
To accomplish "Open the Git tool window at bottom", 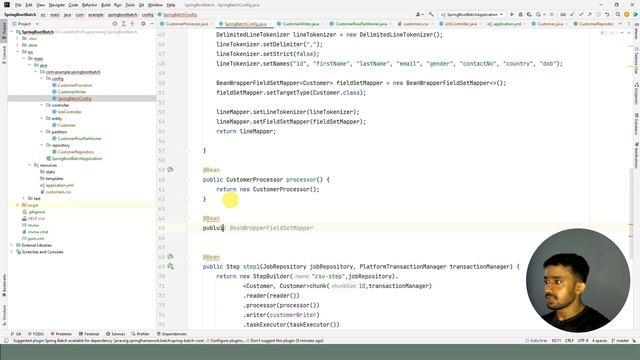I will [x=16, y=334].
